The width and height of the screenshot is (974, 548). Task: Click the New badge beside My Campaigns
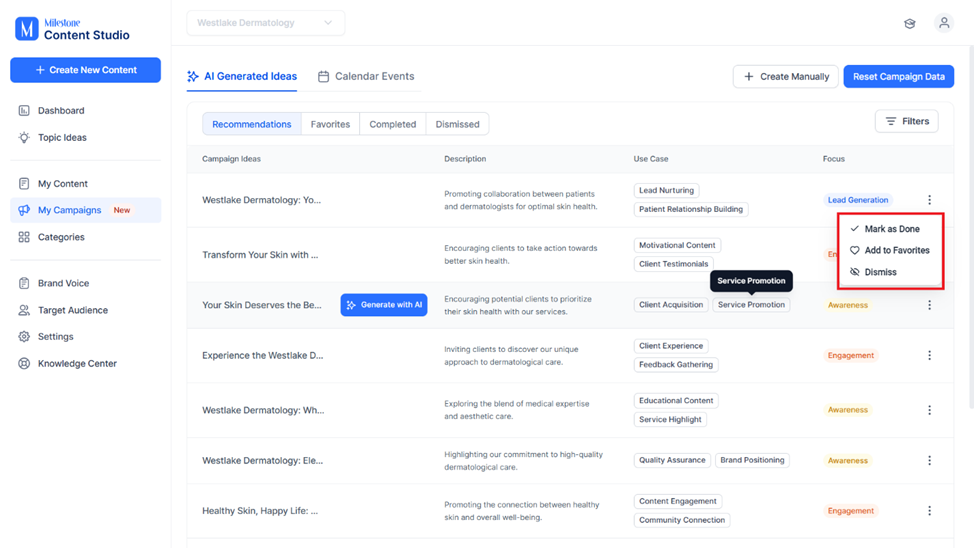[x=122, y=210]
